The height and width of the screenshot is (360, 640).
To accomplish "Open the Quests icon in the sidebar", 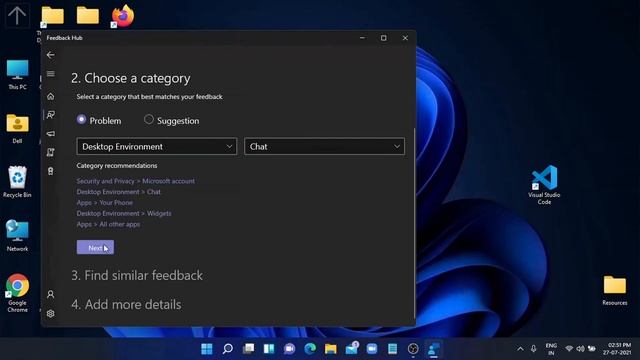I will coord(50,152).
